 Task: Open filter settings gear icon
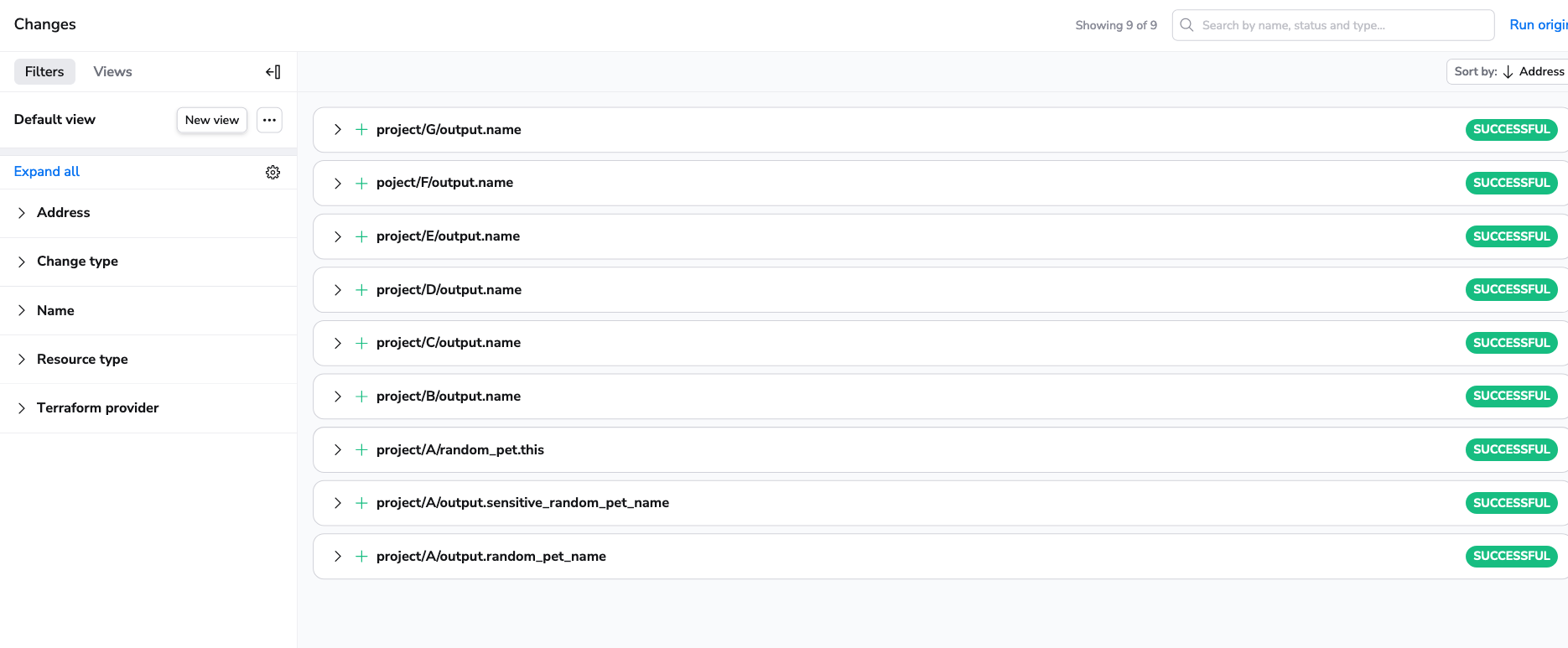(273, 172)
